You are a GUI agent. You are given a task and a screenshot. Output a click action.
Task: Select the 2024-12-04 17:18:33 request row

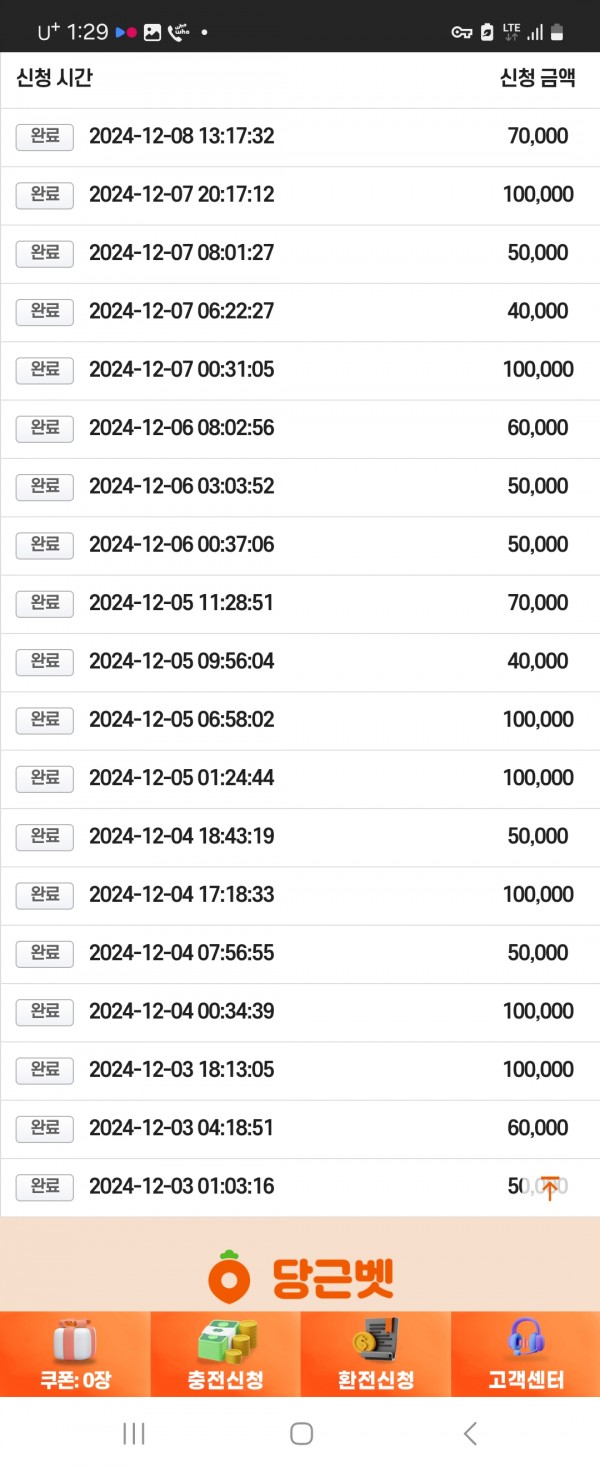click(300, 895)
